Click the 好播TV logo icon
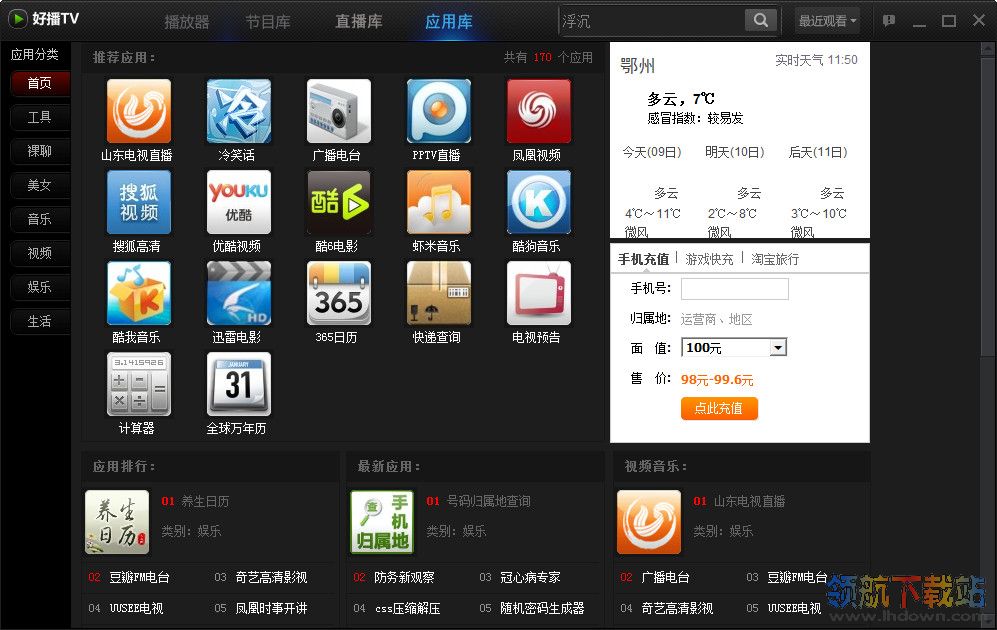Screen dimensions: 997x630 [x=18, y=19]
